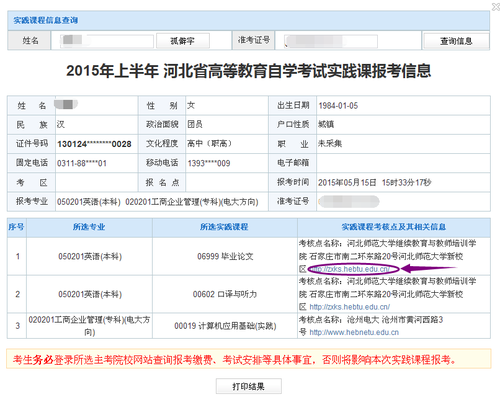Click the 报考时间 field label
The height and width of the screenshot is (398, 500).
(293, 182)
